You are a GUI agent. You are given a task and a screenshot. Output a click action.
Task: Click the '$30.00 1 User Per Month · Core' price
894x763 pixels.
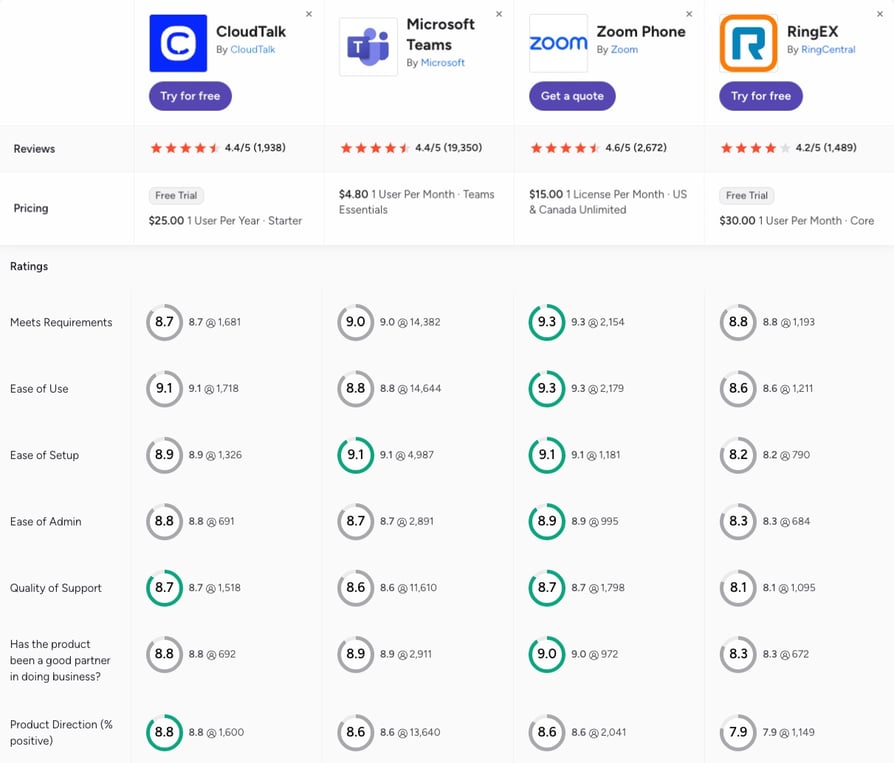coord(797,221)
